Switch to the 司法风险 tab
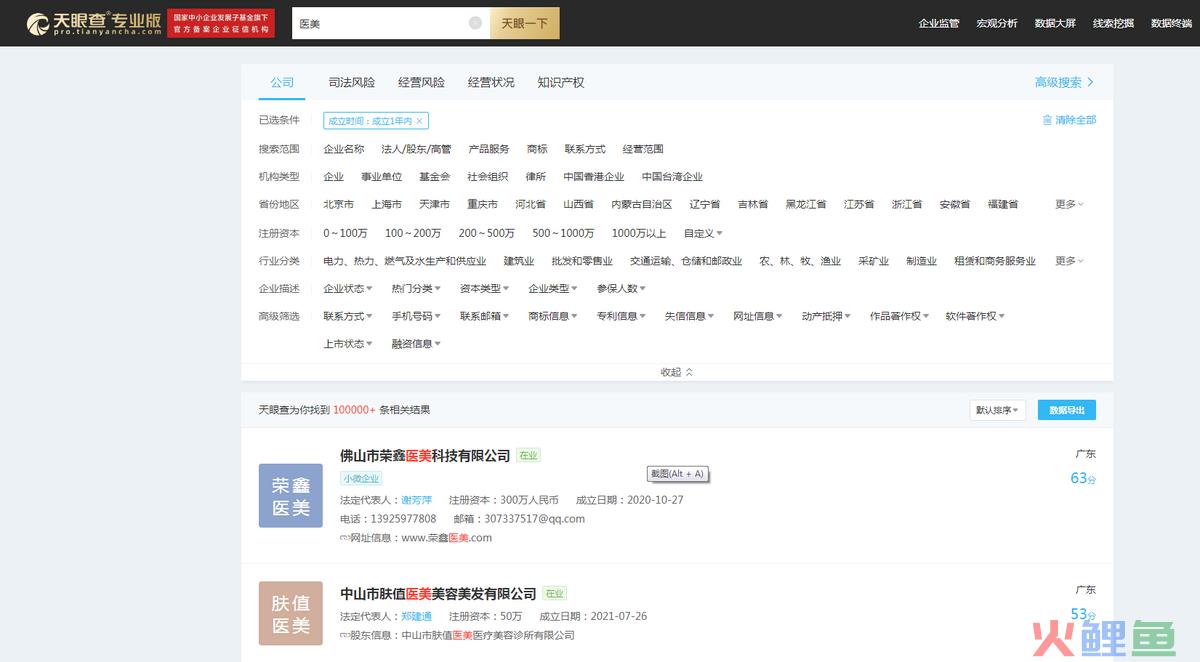 [352, 82]
